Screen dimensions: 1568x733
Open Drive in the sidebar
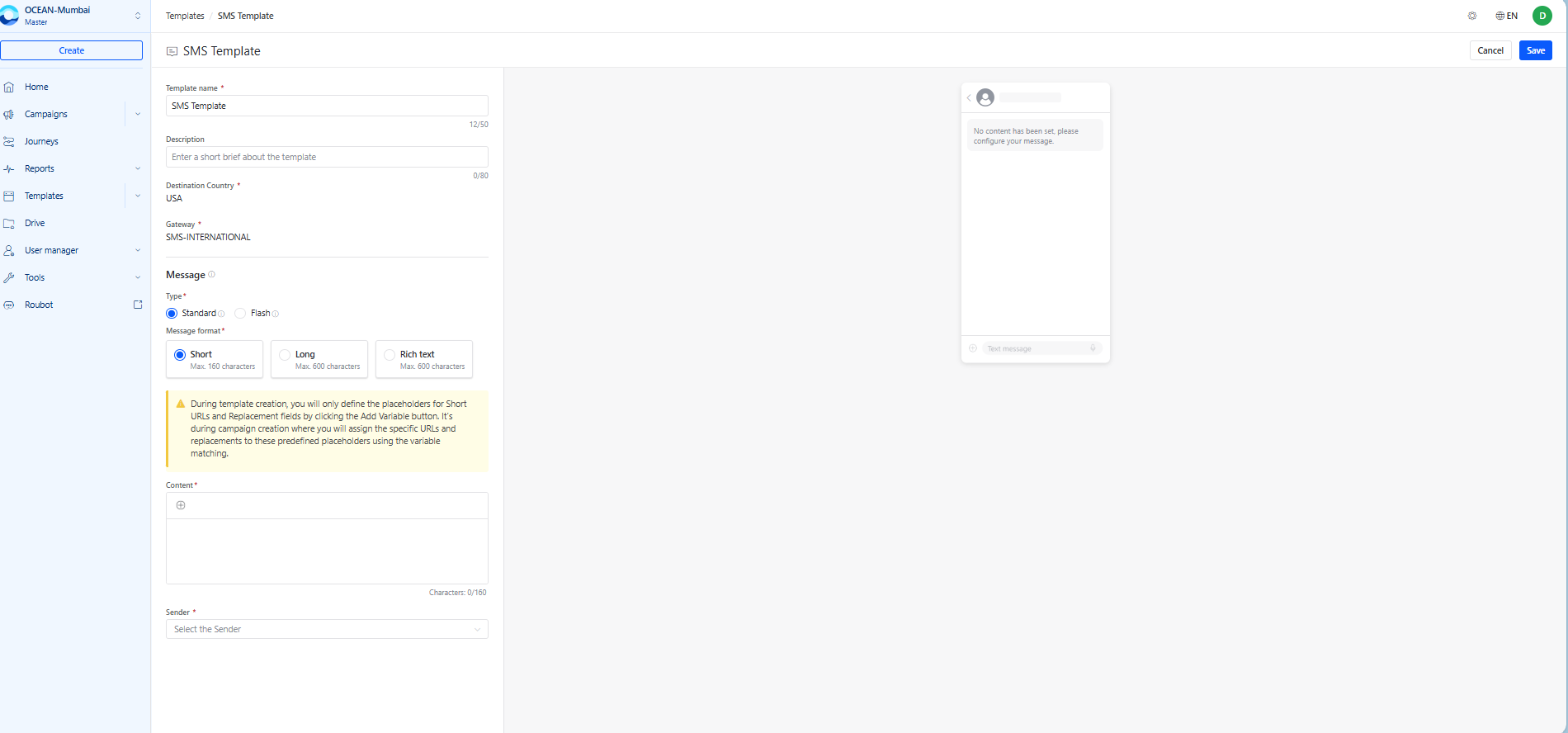click(x=35, y=223)
